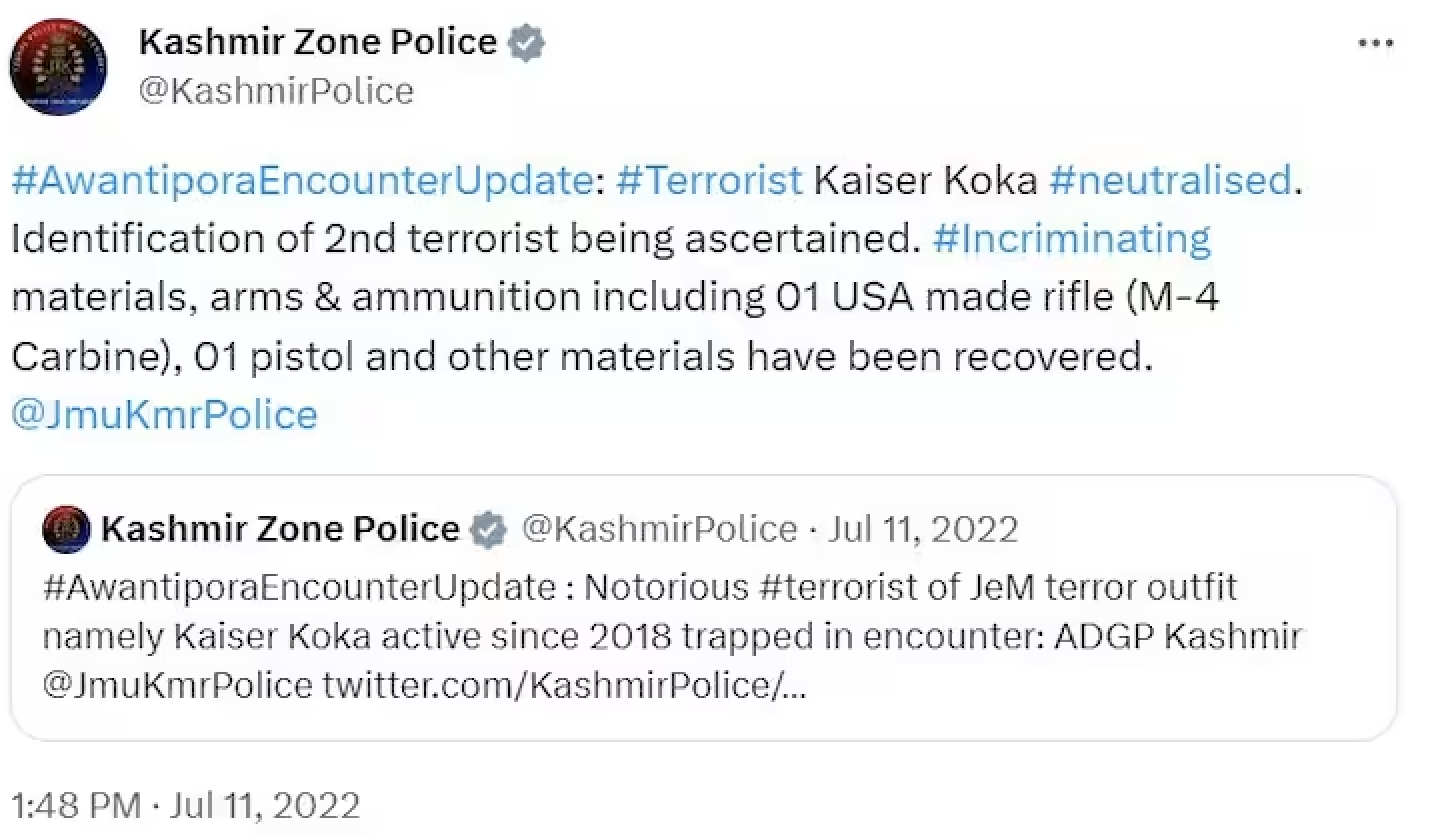Open the #AwantiporaEncounterUpdate hashtag link
Viewport: 1436px width, 836px height.
[300, 181]
